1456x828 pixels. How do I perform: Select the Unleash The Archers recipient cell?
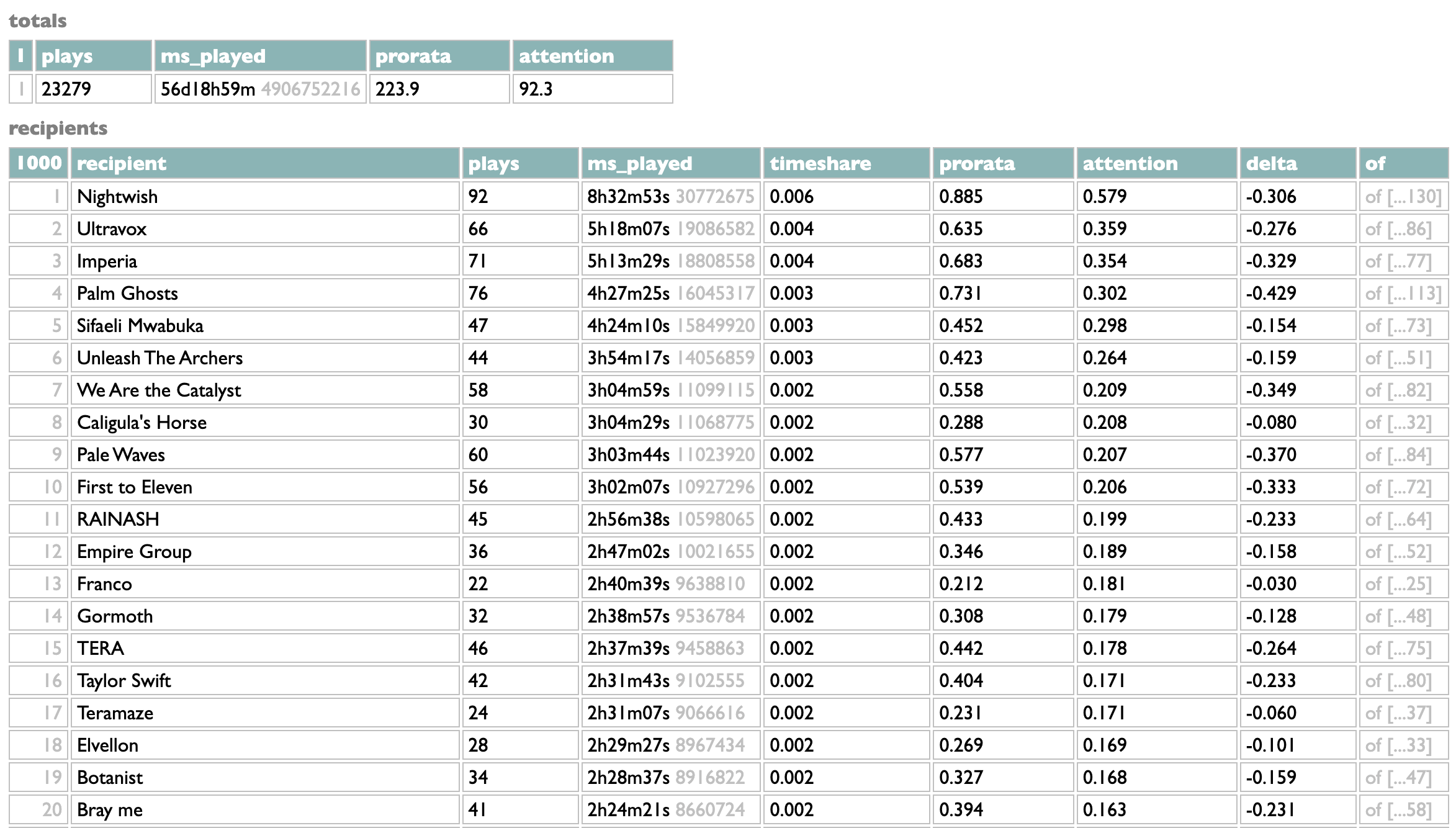click(265, 358)
